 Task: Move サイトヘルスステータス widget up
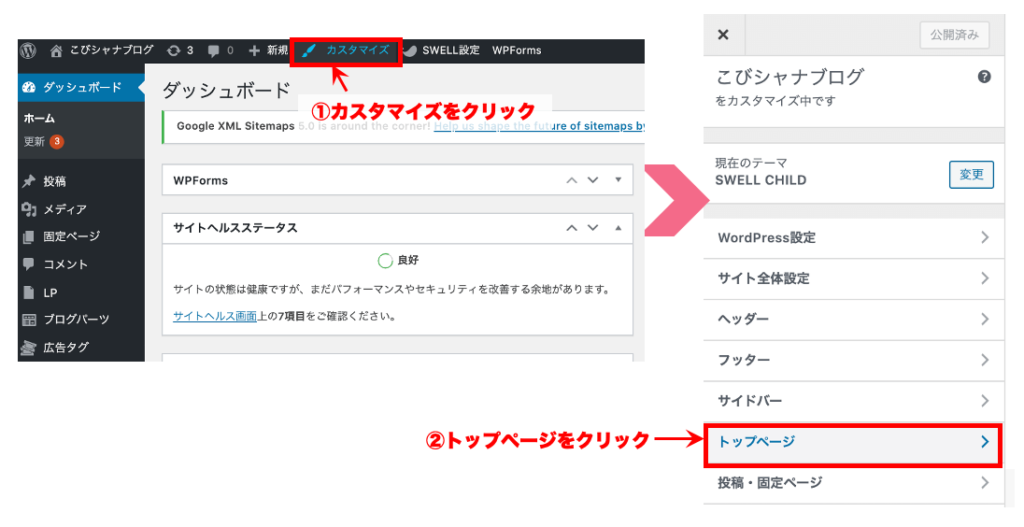pos(571,228)
